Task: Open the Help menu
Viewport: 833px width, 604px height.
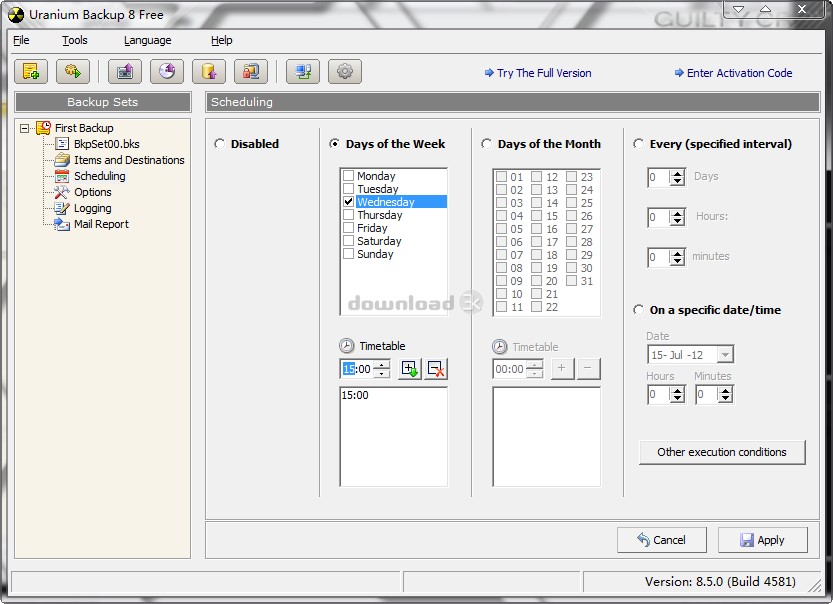Action: tap(222, 40)
